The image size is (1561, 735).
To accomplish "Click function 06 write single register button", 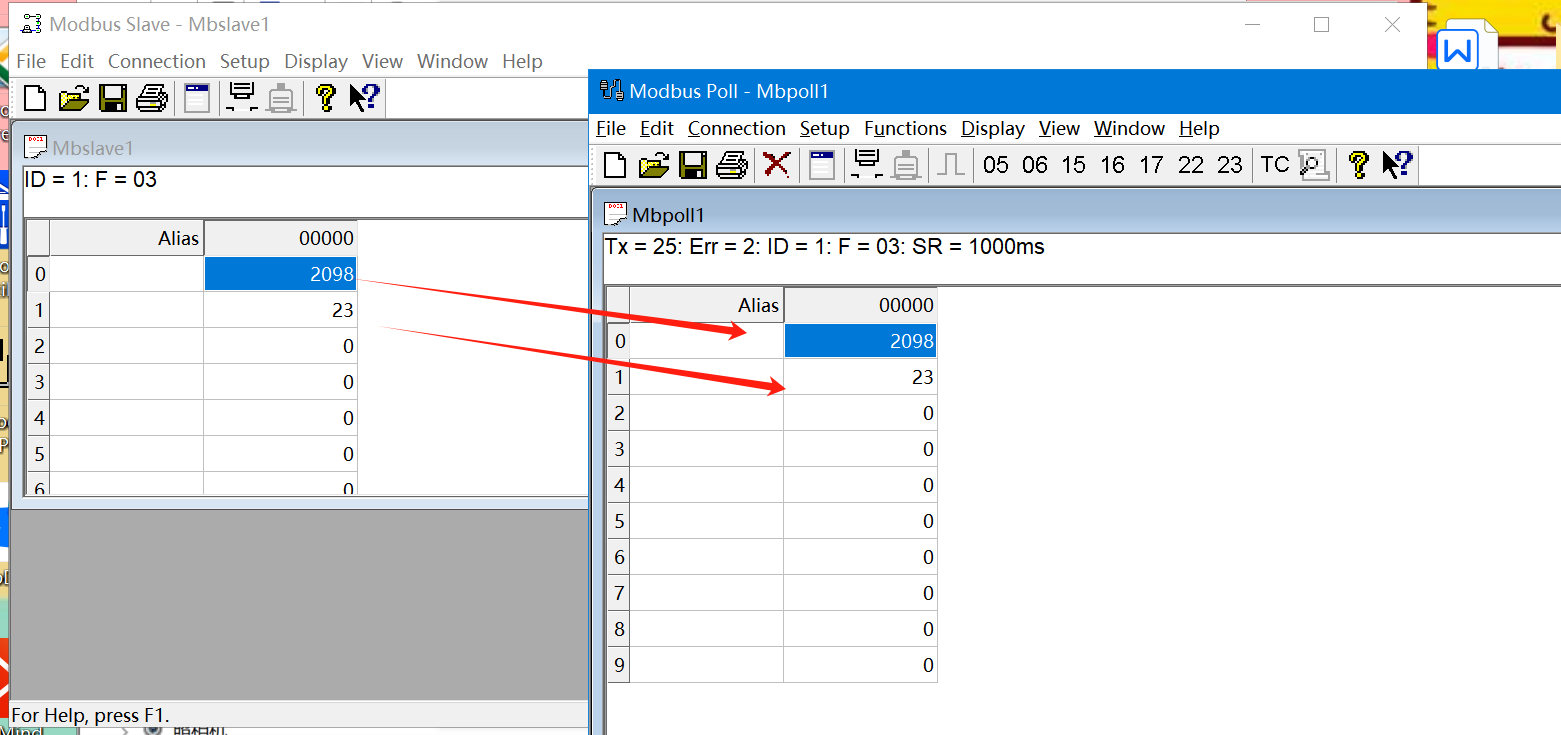I will click(x=1035, y=165).
